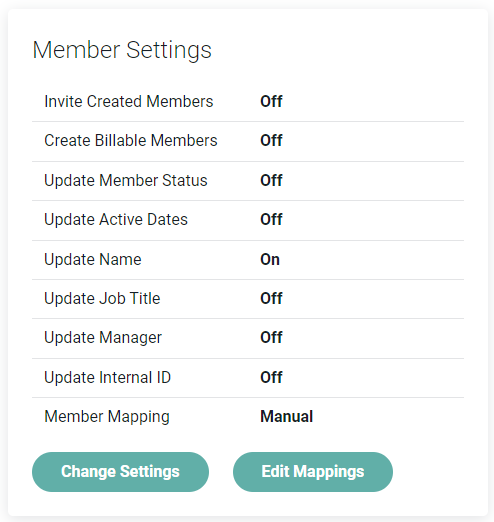Select the Update Internal ID label
Viewport: 494px width, 522px height.
click(x=107, y=378)
